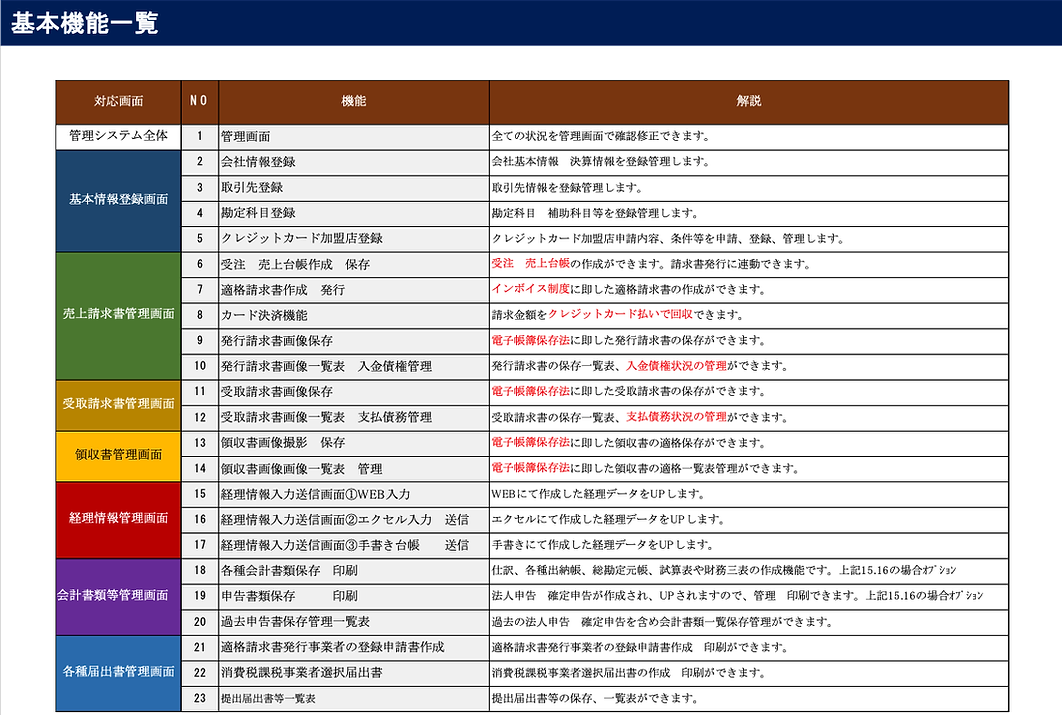Click the 売上請求書管理画面 category cell
The width and height of the screenshot is (1062, 715).
pyautogui.click(x=119, y=314)
